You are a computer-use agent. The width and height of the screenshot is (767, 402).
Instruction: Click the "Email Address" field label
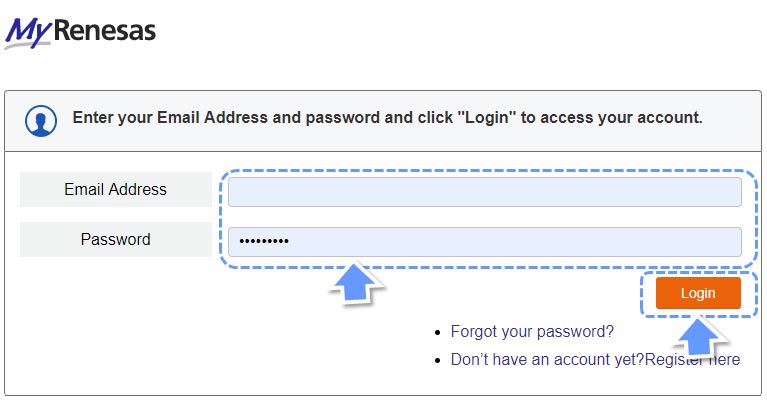115,189
